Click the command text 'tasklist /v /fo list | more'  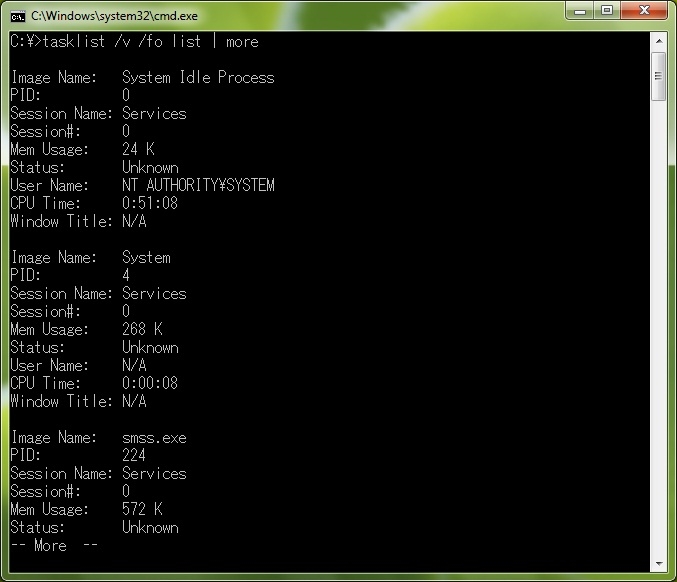point(150,42)
